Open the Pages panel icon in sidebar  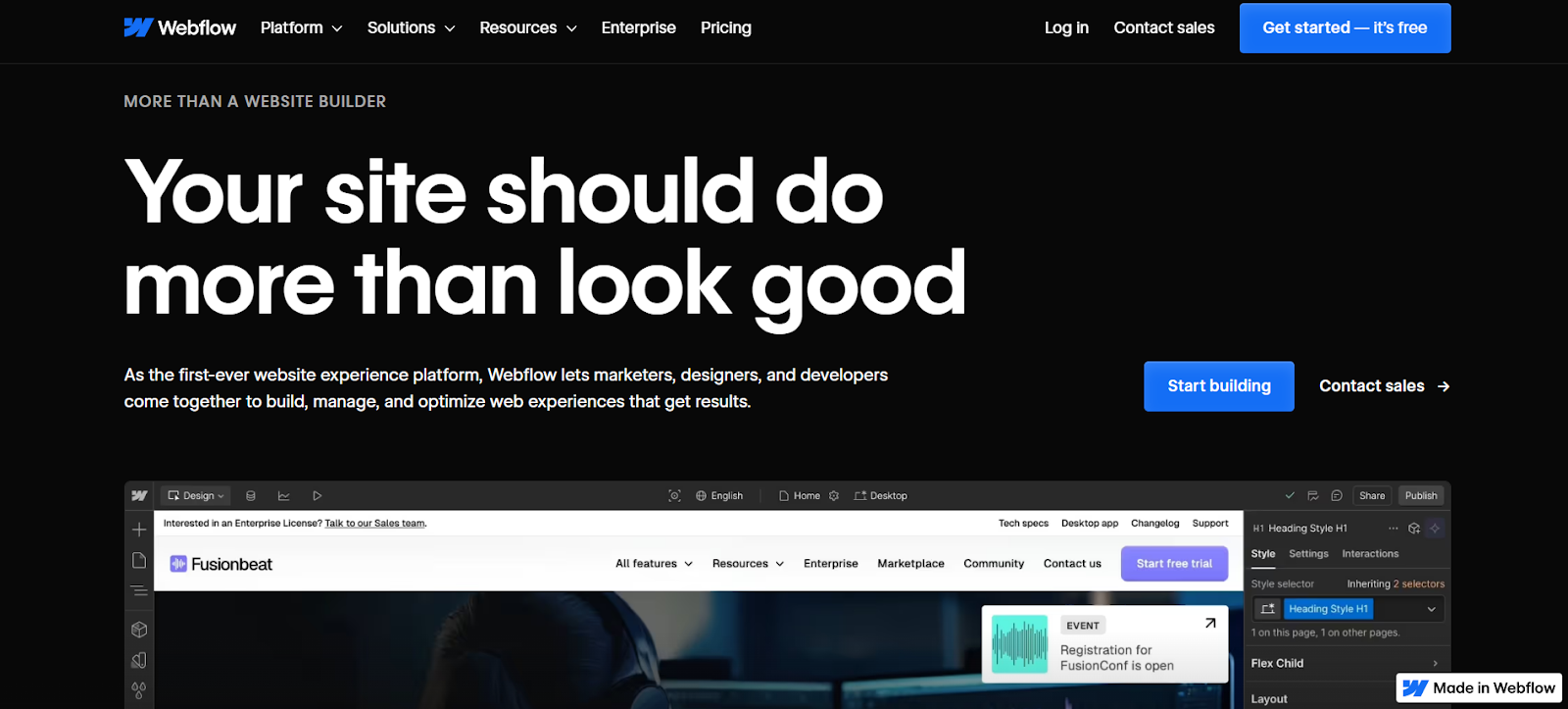click(x=139, y=560)
